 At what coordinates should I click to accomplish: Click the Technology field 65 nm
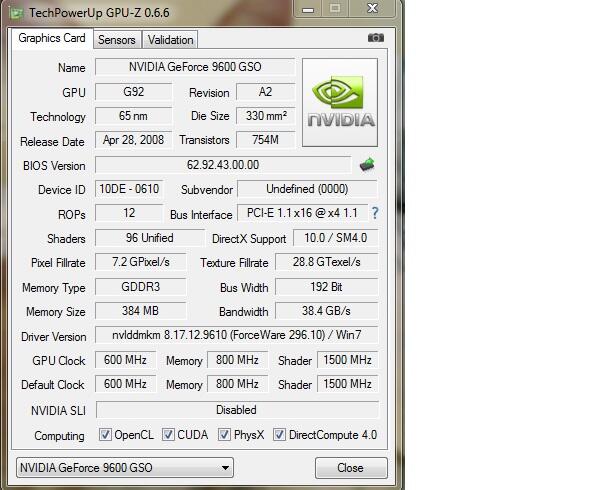134,116
